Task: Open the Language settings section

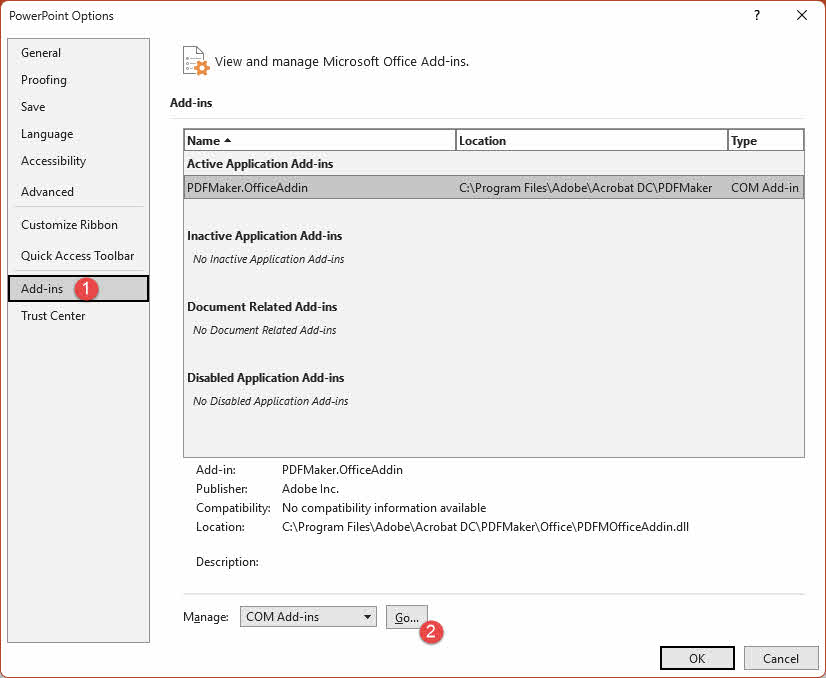Action: point(46,133)
